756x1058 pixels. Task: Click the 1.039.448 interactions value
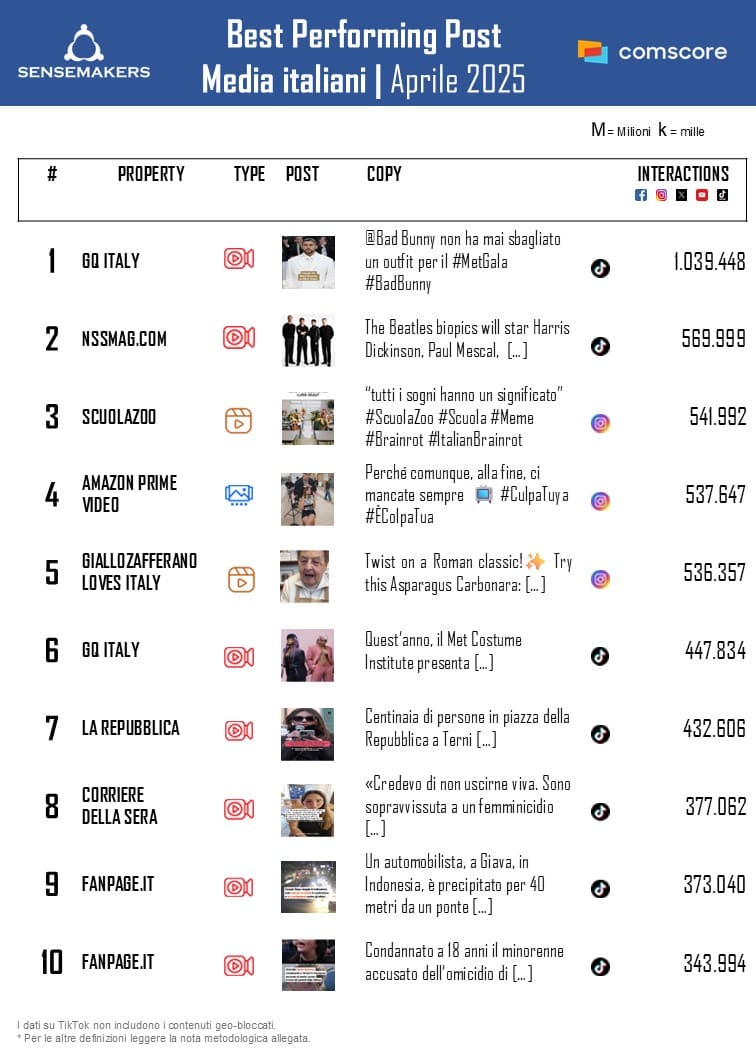pyautogui.click(x=709, y=262)
